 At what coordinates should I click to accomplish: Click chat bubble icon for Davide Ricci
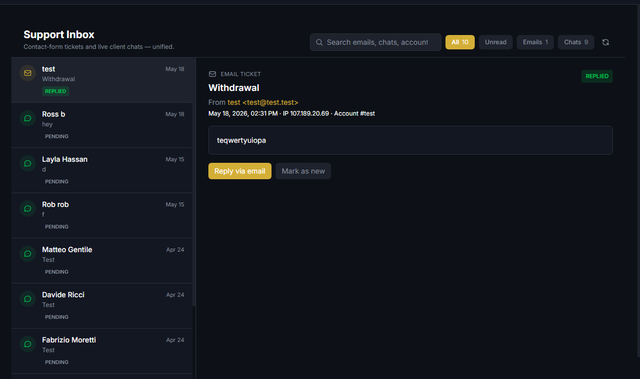click(x=28, y=299)
